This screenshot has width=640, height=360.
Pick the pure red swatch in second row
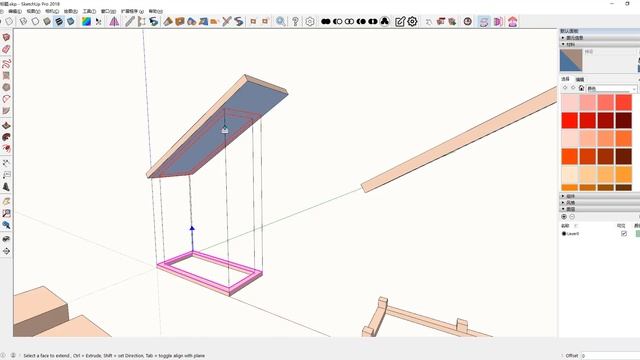[x=569, y=120]
